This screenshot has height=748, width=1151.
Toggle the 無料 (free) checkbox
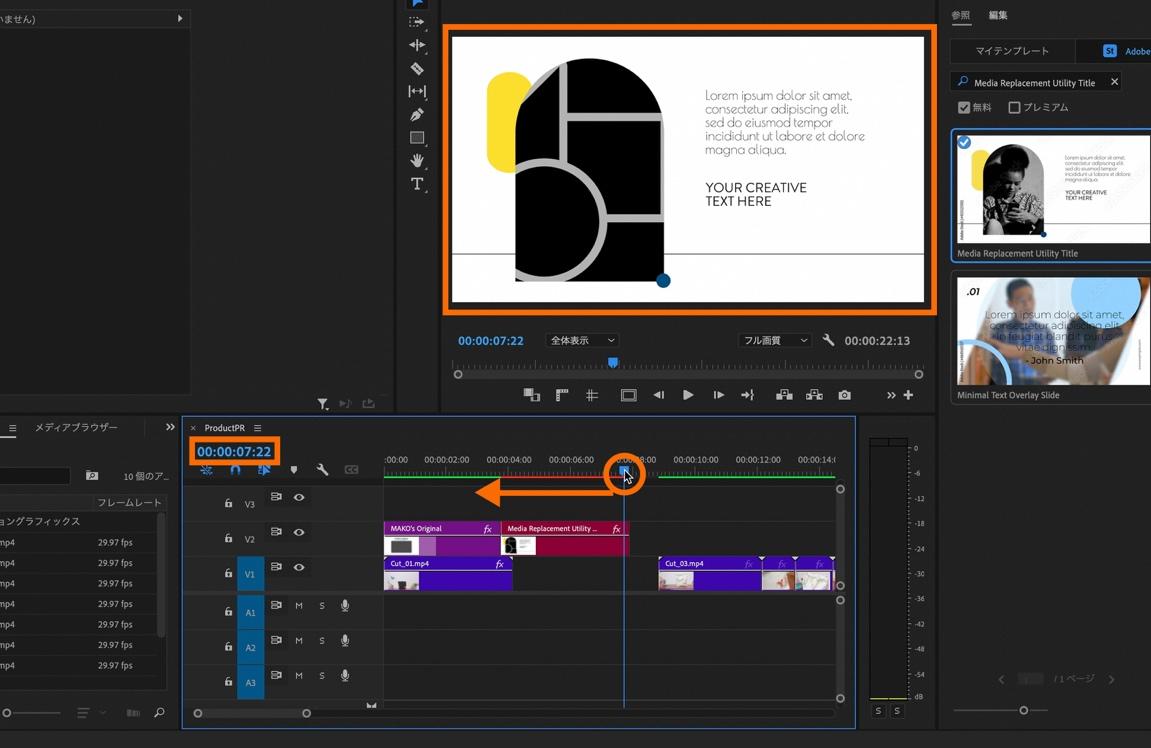pyautogui.click(x=964, y=107)
